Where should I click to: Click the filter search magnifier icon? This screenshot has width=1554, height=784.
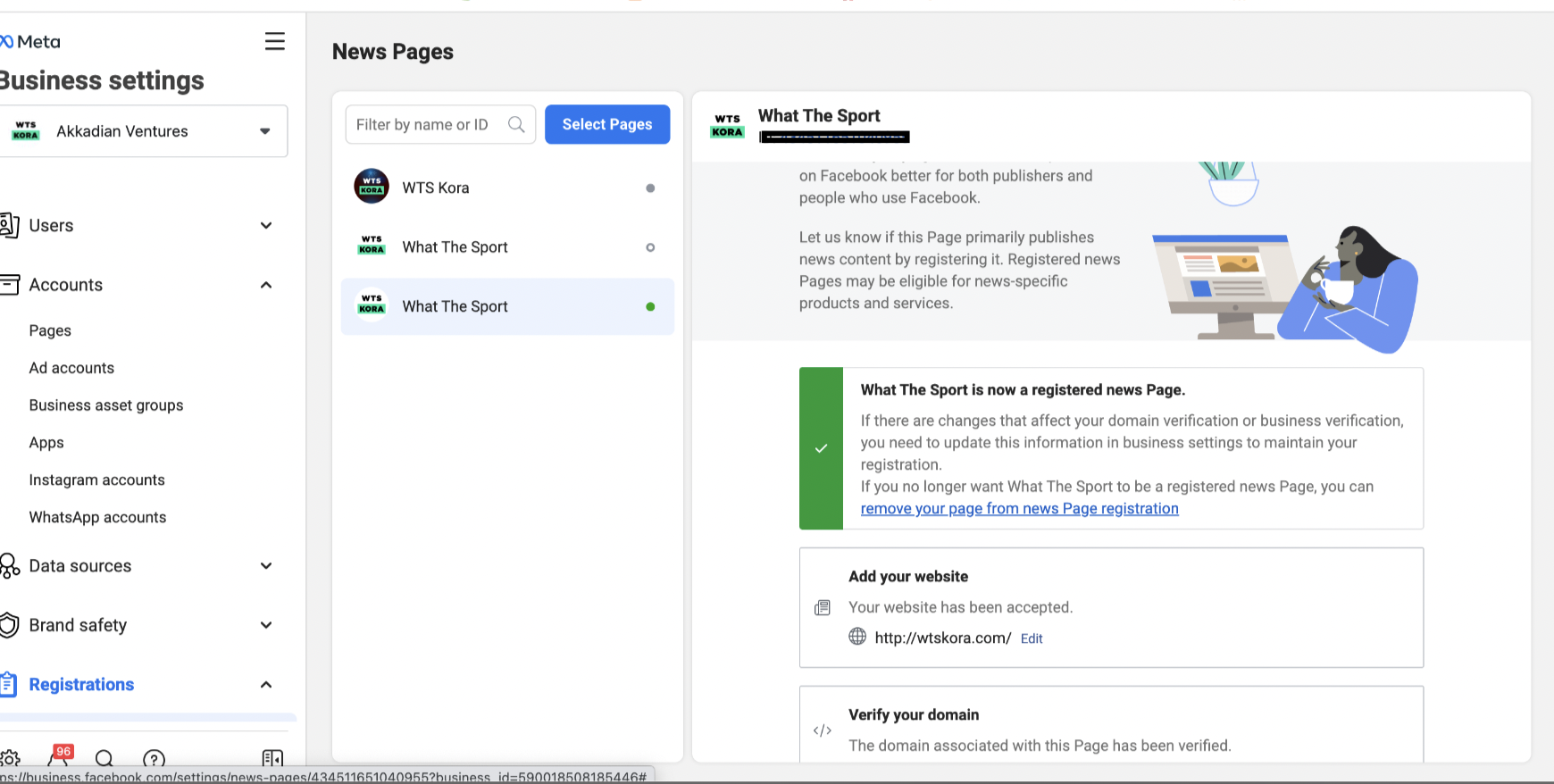(x=516, y=125)
